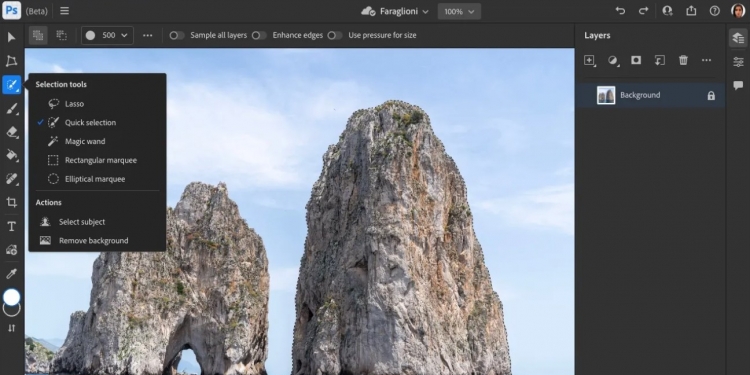Add an adjustment layer
Image resolution: width=750 pixels, height=375 pixels.
pos(613,60)
